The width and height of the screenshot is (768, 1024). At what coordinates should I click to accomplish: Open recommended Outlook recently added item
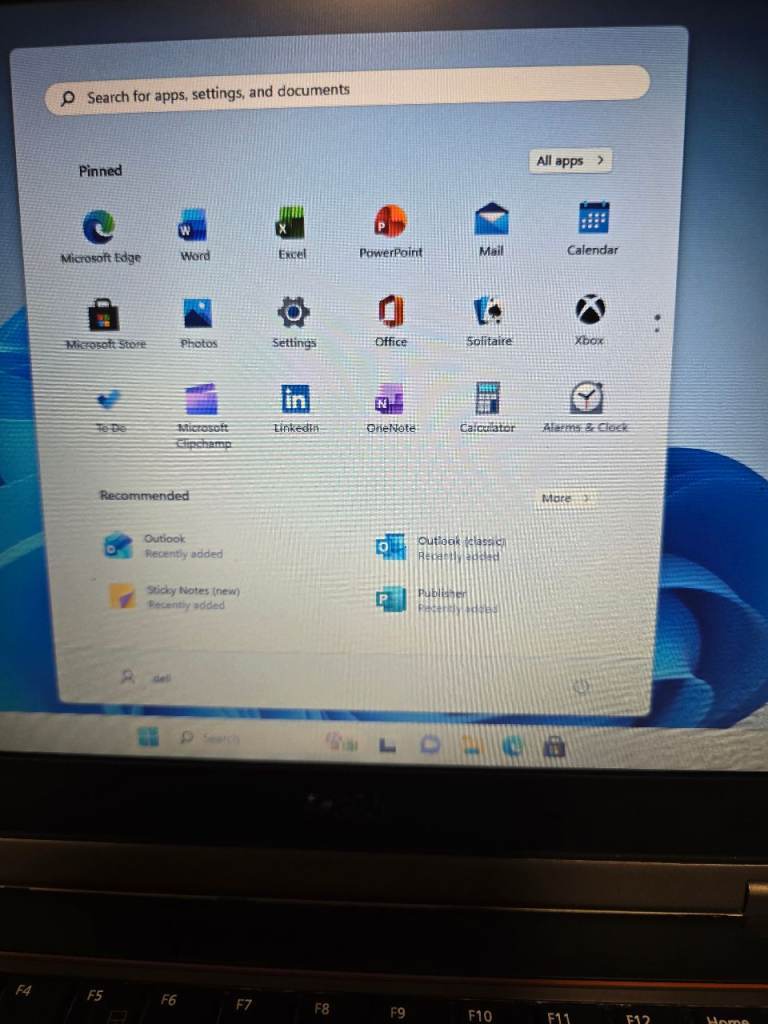[165, 545]
